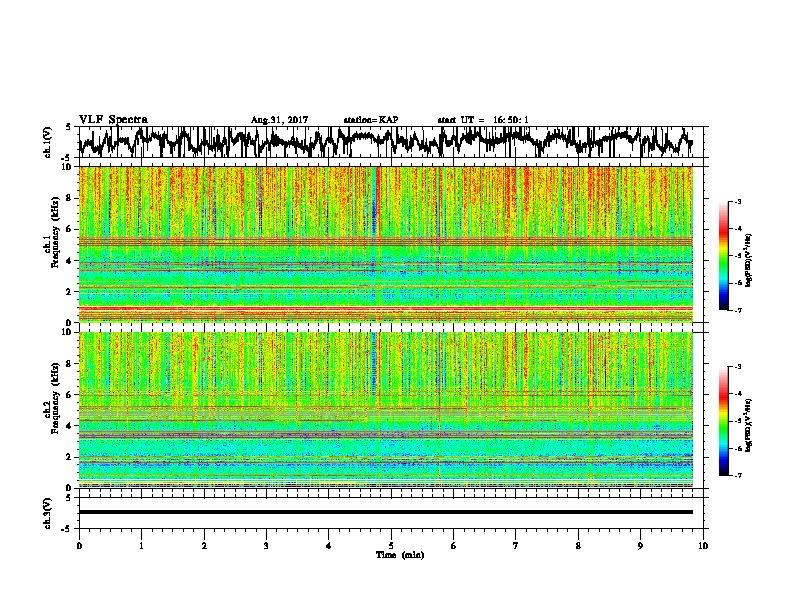The width and height of the screenshot is (792, 612).
Task: Click the ch.2 color scale bar
Action: click(x=723, y=421)
